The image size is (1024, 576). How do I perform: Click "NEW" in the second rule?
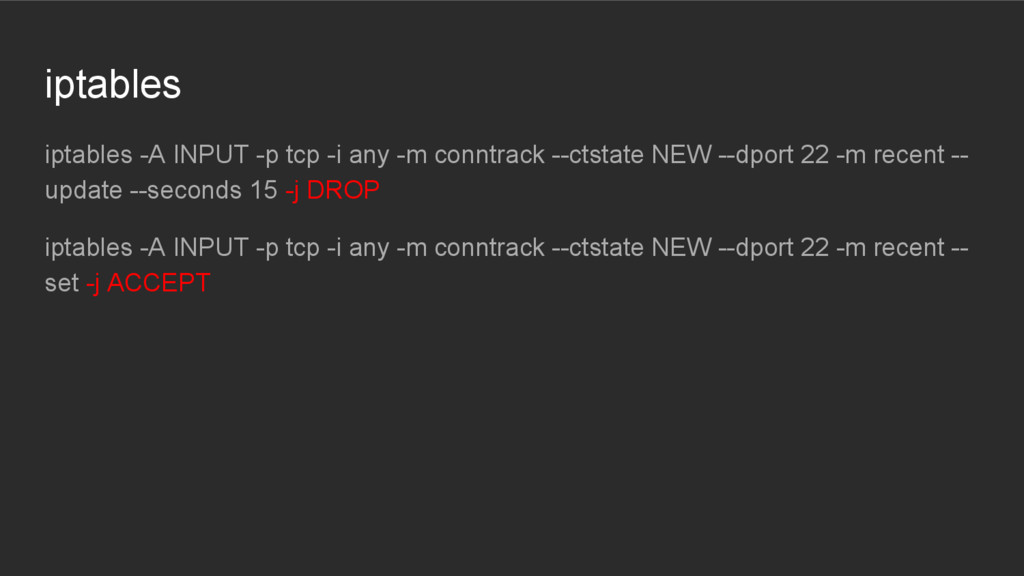pos(681,248)
